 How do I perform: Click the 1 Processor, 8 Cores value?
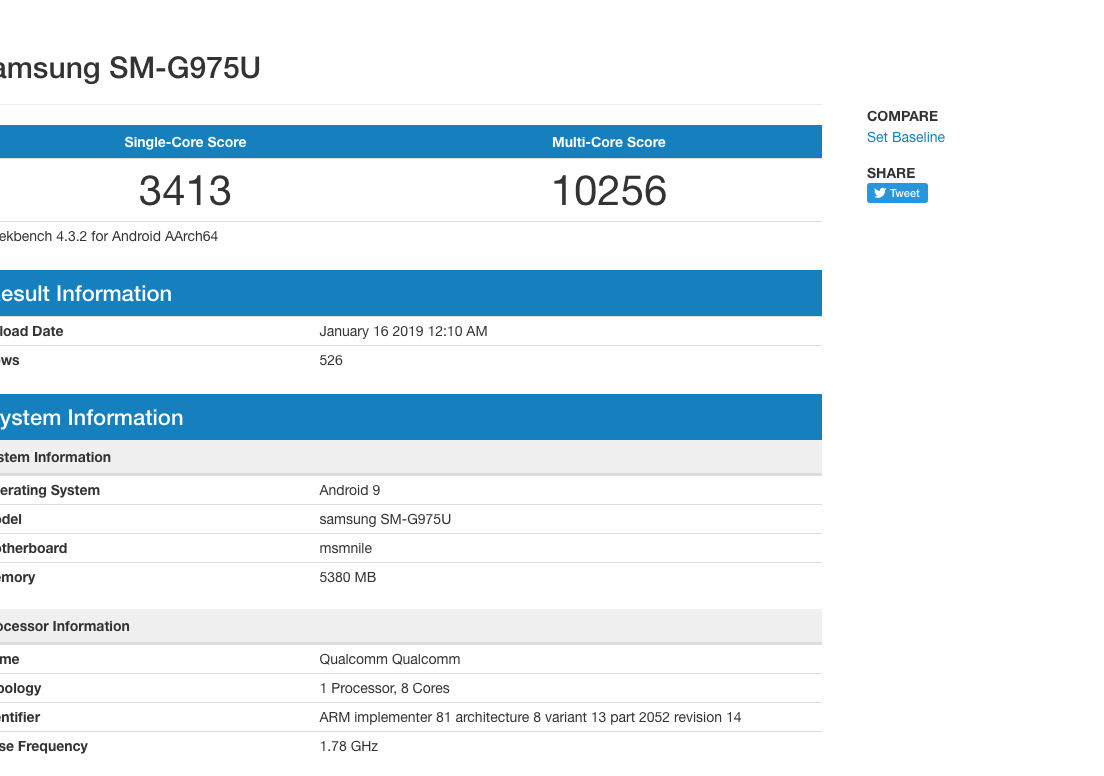click(384, 688)
